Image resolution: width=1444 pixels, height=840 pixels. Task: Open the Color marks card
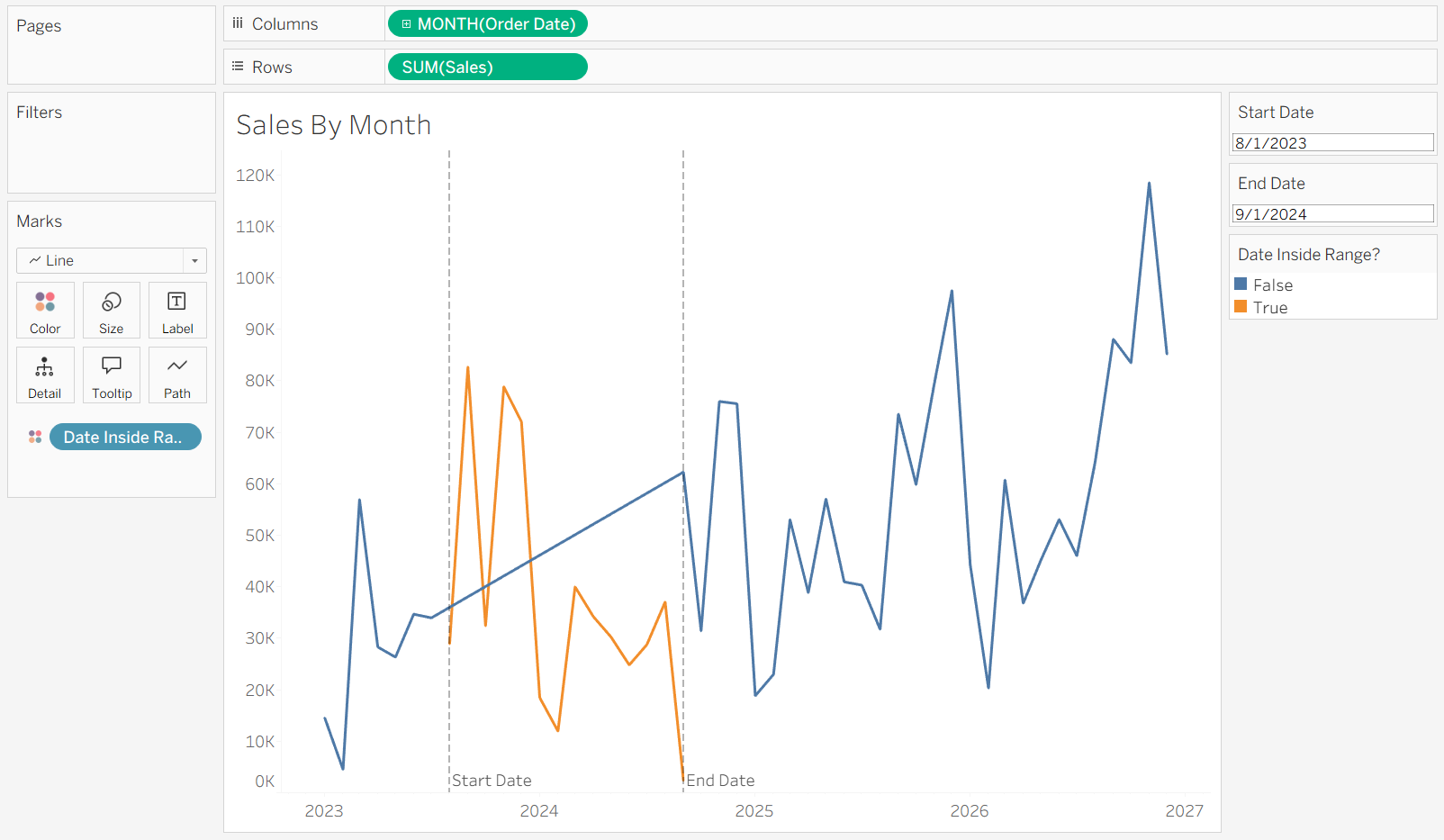tap(45, 310)
